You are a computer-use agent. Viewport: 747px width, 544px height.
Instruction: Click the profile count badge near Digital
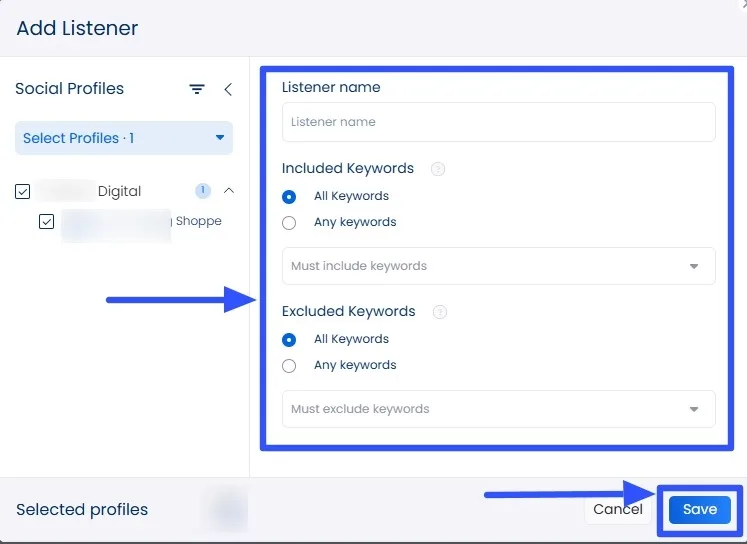tap(203, 191)
